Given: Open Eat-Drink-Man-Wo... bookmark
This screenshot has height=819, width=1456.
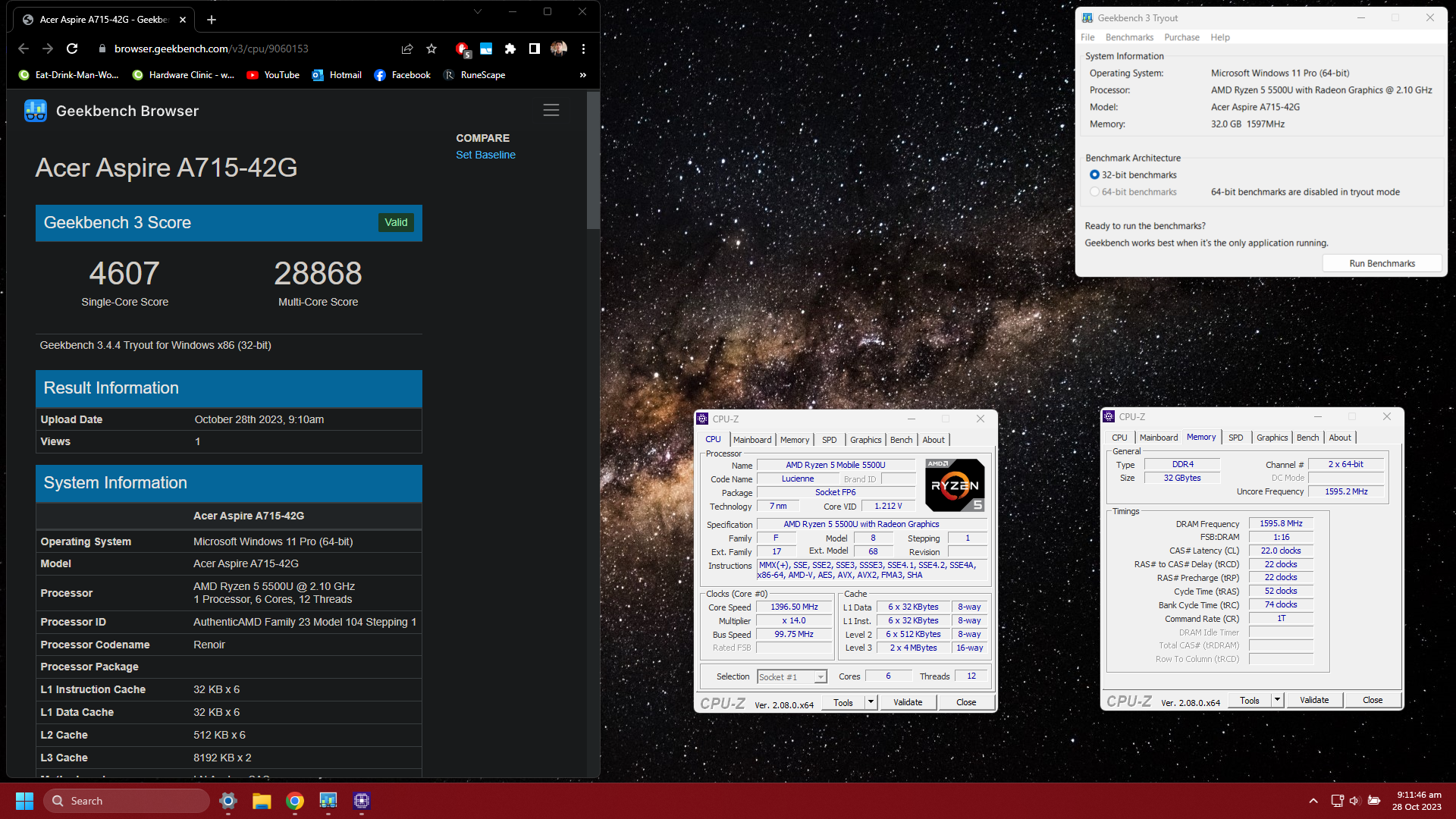Looking at the screenshot, I should [x=68, y=75].
